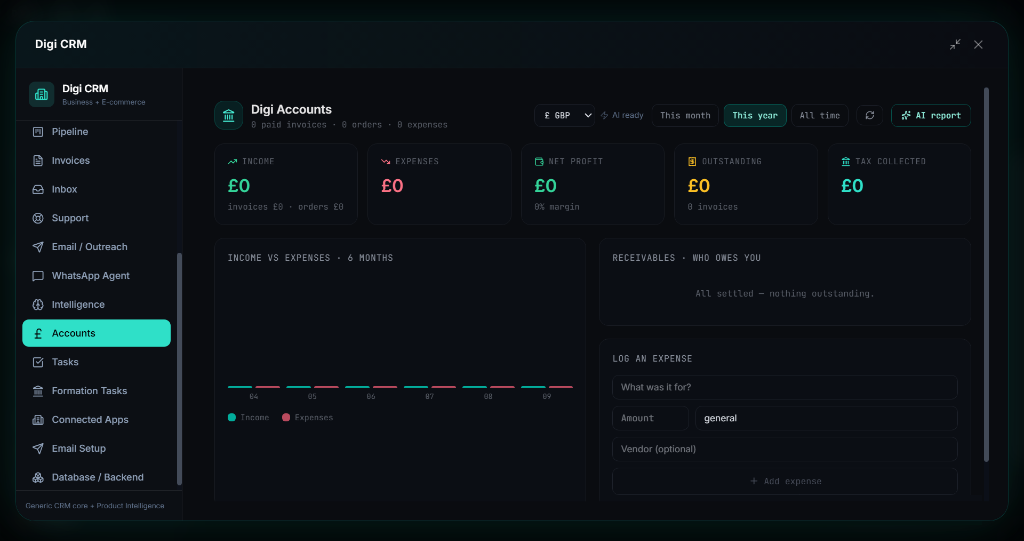Click the pound sign icon beside Accounts
This screenshot has width=1024, height=541.
(x=38, y=333)
